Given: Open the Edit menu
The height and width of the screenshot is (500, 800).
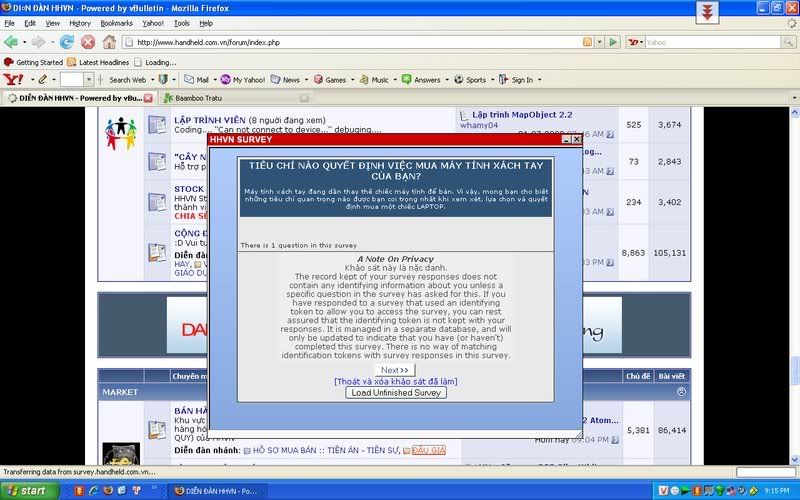Looking at the screenshot, I should pos(30,23).
